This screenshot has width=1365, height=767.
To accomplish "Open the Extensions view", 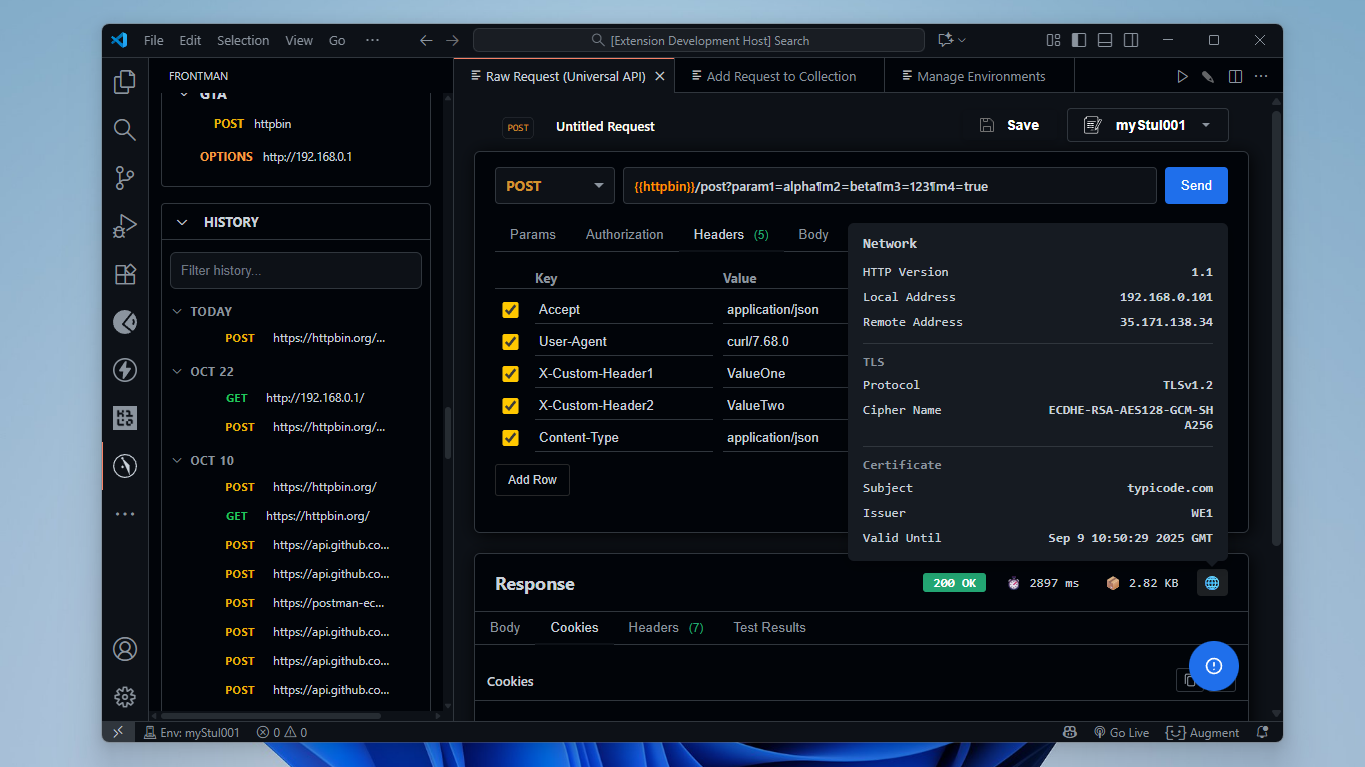I will 125,274.
